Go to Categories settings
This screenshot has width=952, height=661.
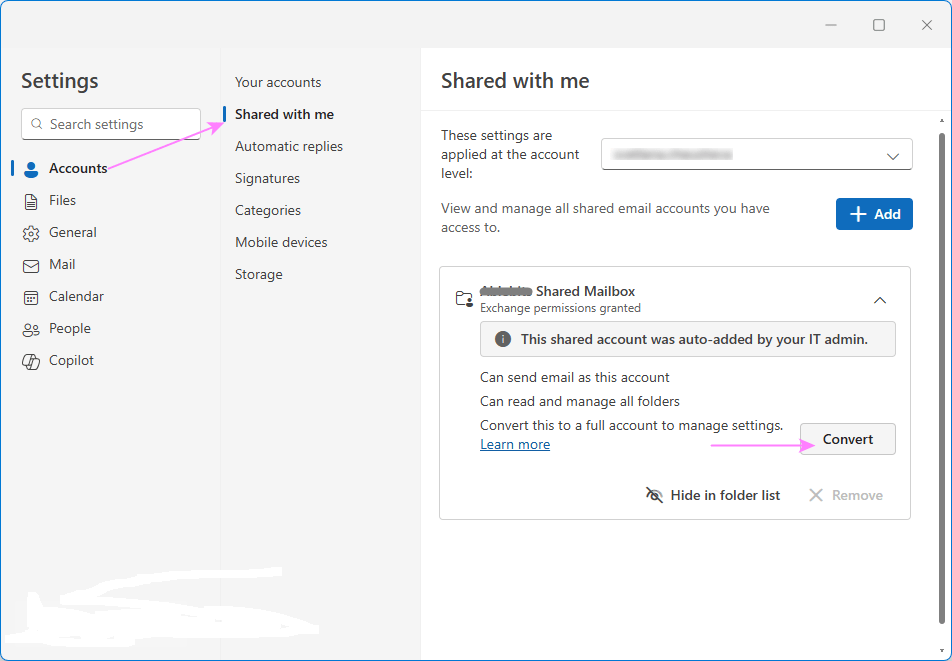coord(268,211)
